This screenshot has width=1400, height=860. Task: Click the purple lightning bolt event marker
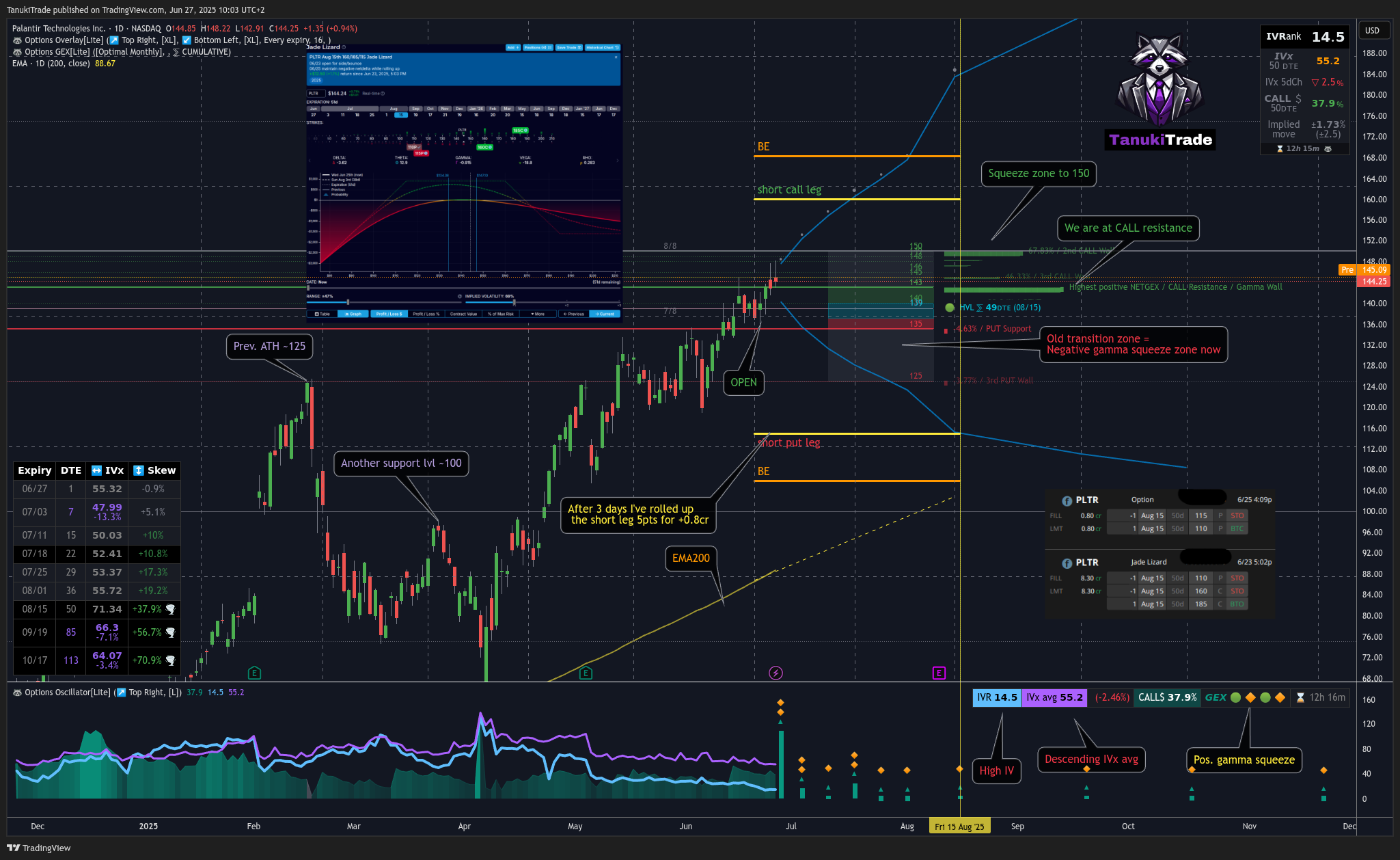[776, 673]
